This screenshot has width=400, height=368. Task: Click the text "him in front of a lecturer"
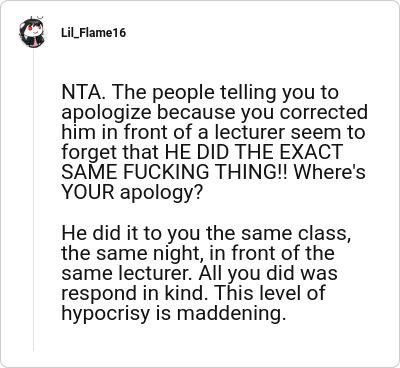click(x=173, y=132)
